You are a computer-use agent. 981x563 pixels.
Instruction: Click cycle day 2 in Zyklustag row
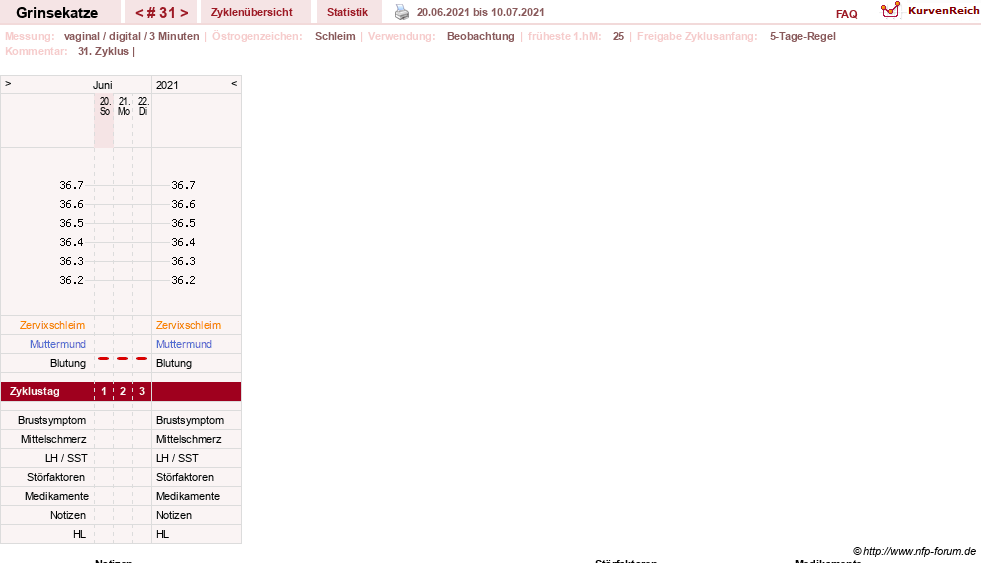point(123,392)
